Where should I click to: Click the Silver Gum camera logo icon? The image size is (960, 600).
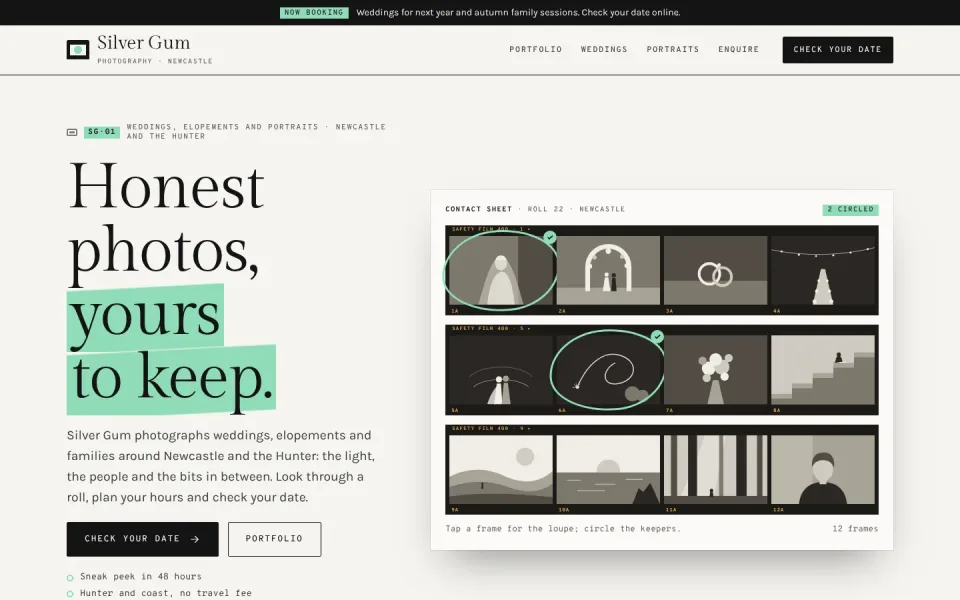pyautogui.click(x=78, y=50)
